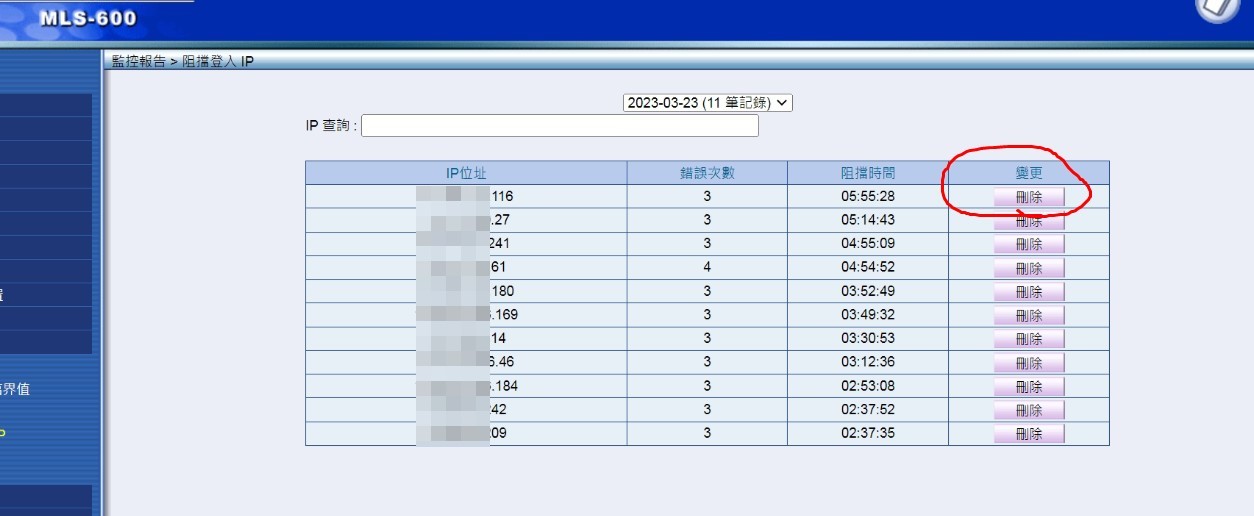This screenshot has width=1254, height=516.
Task: Click 刪除 in the row blocked at 05:14:43
Action: (1028, 221)
